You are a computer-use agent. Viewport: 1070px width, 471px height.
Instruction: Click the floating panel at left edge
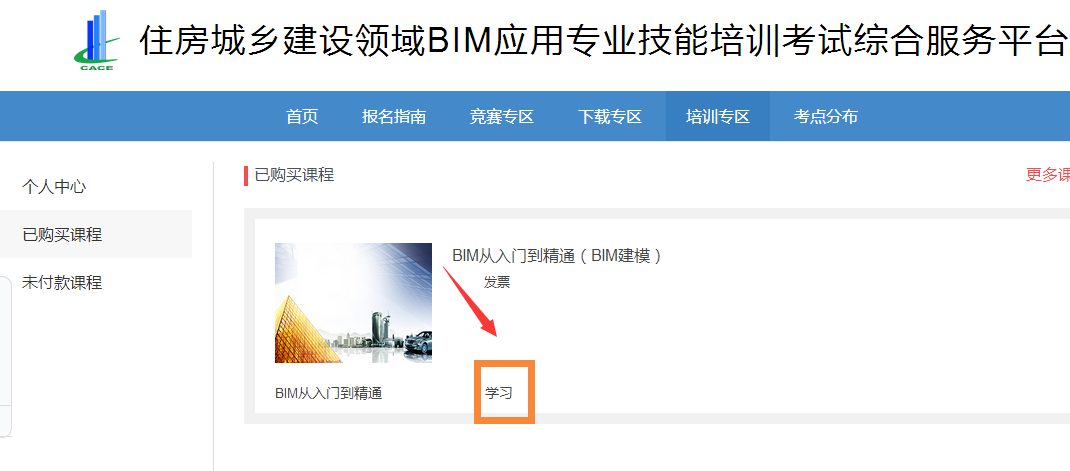click(5, 356)
